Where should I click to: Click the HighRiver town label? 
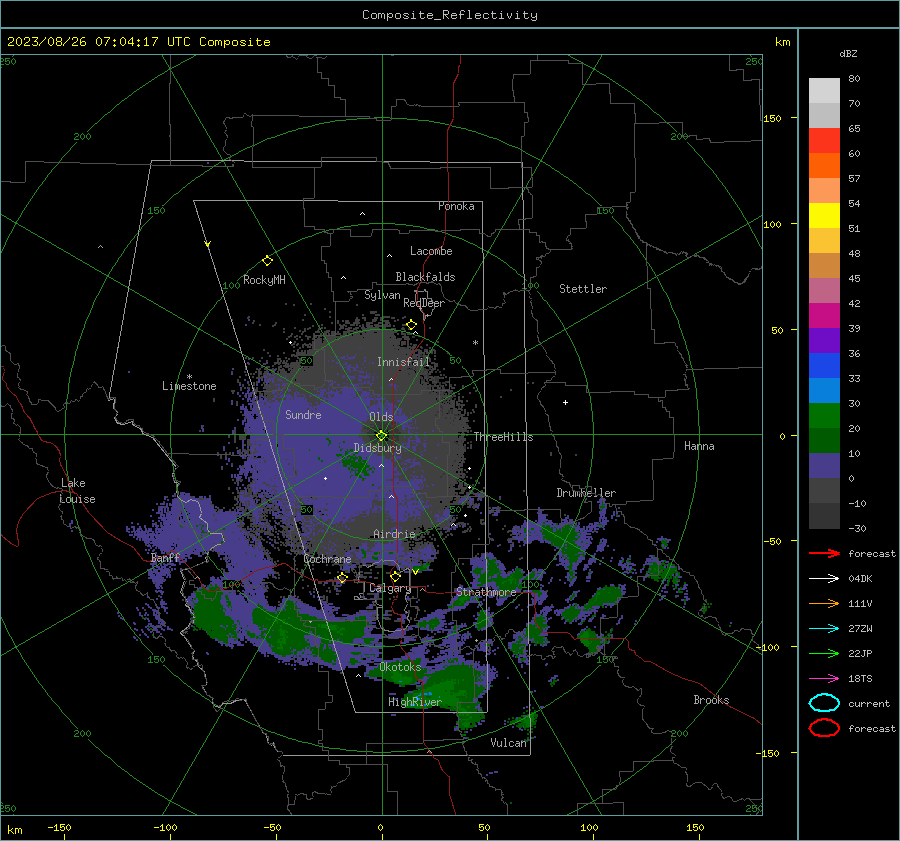pyautogui.click(x=415, y=702)
